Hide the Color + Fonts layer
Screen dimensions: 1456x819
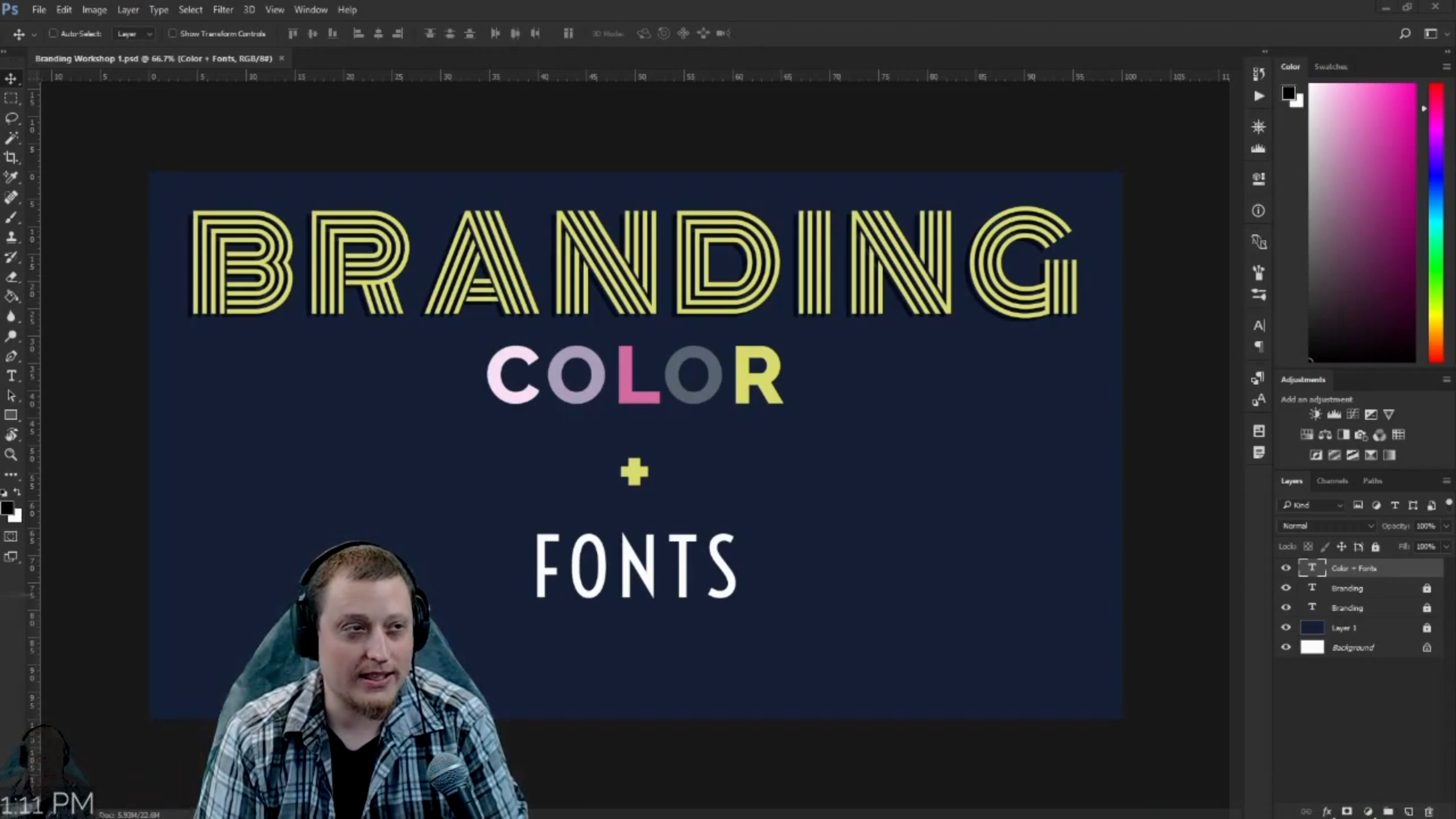tap(1286, 568)
